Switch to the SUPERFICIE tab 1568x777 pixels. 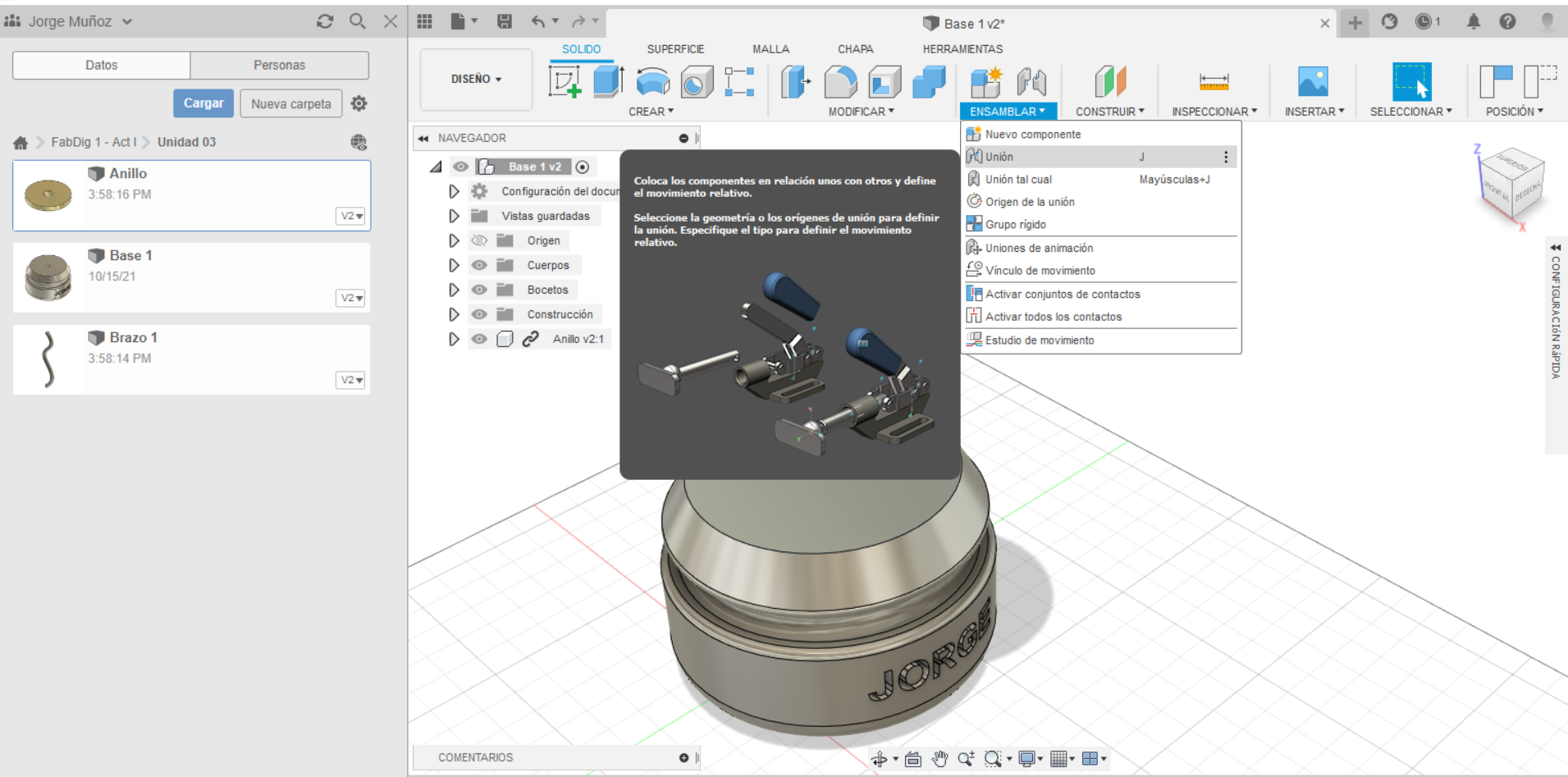tap(675, 49)
